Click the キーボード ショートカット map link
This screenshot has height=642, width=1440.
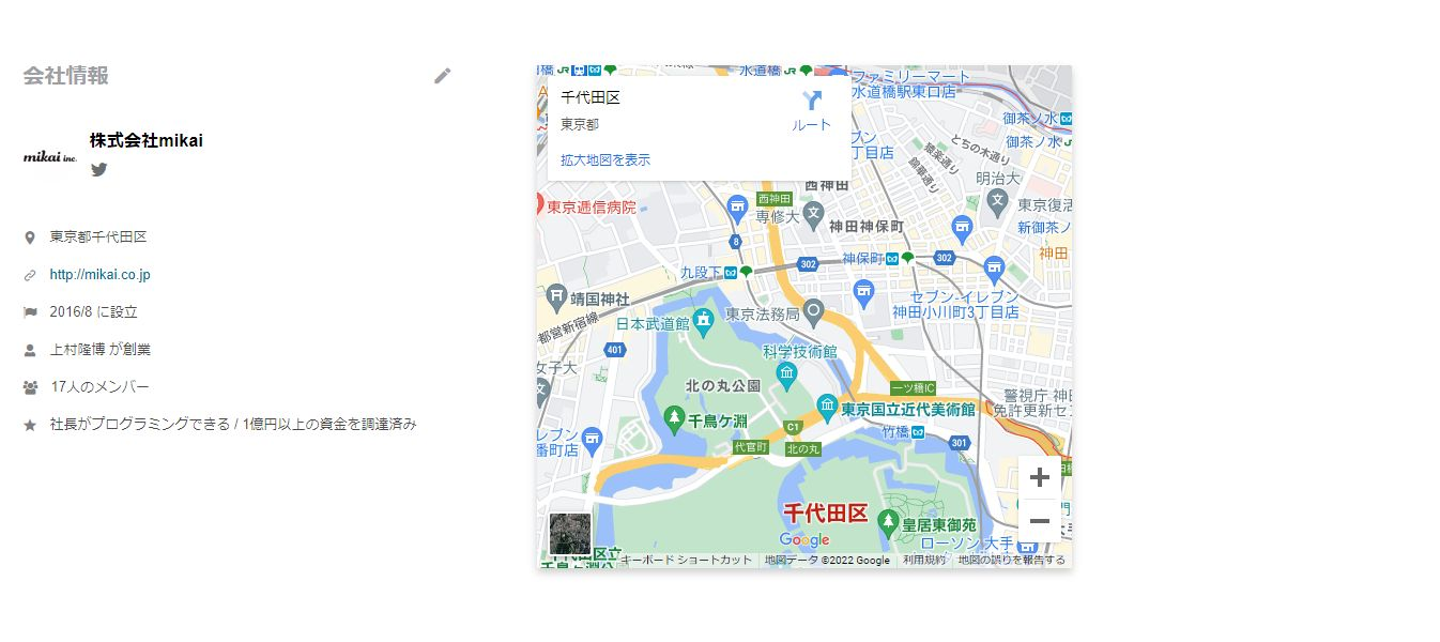point(686,560)
